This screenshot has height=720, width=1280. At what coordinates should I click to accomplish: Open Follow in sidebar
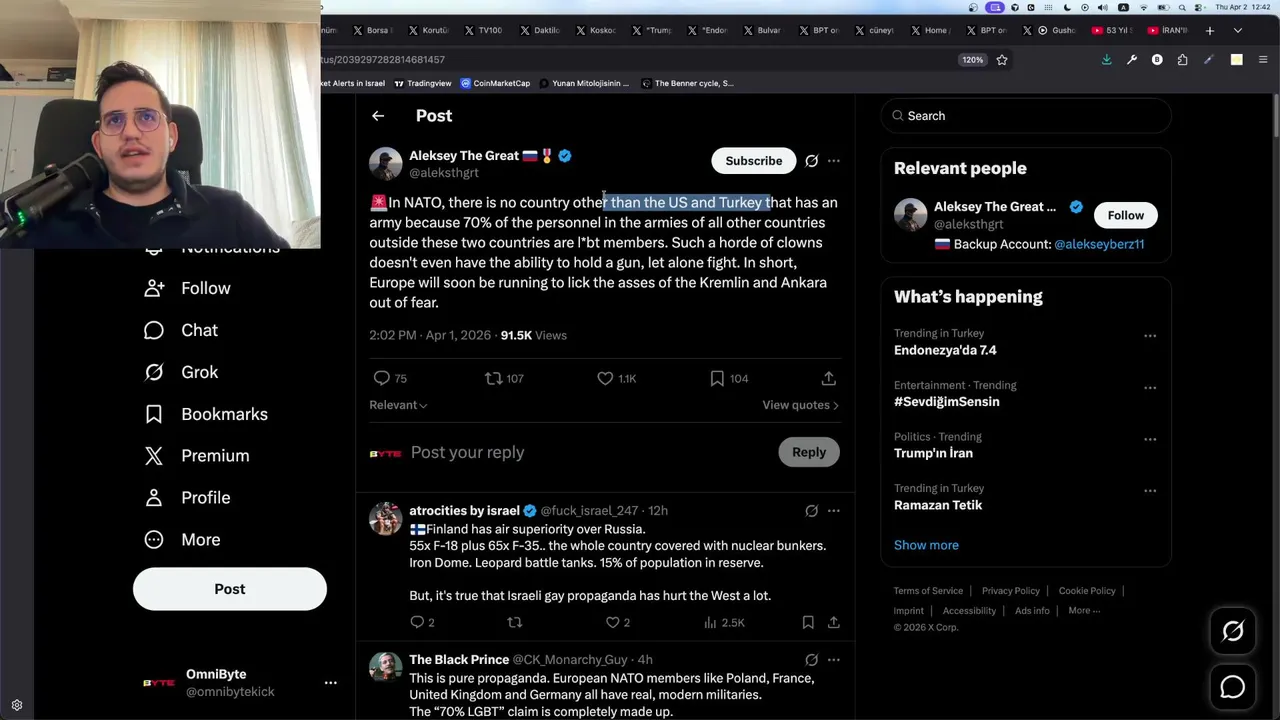188,288
